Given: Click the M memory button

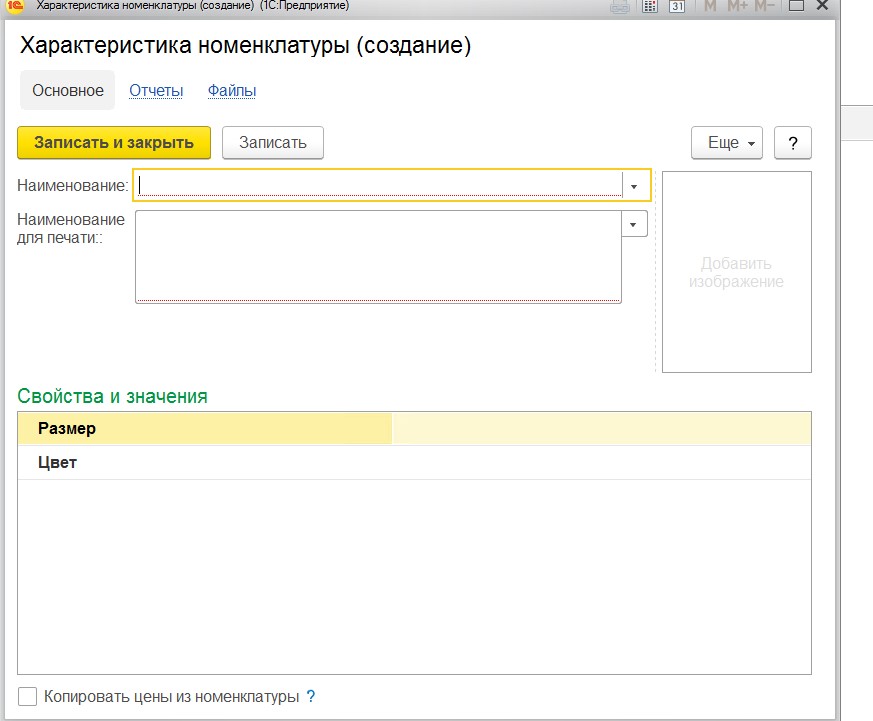Looking at the screenshot, I should (710, 6).
